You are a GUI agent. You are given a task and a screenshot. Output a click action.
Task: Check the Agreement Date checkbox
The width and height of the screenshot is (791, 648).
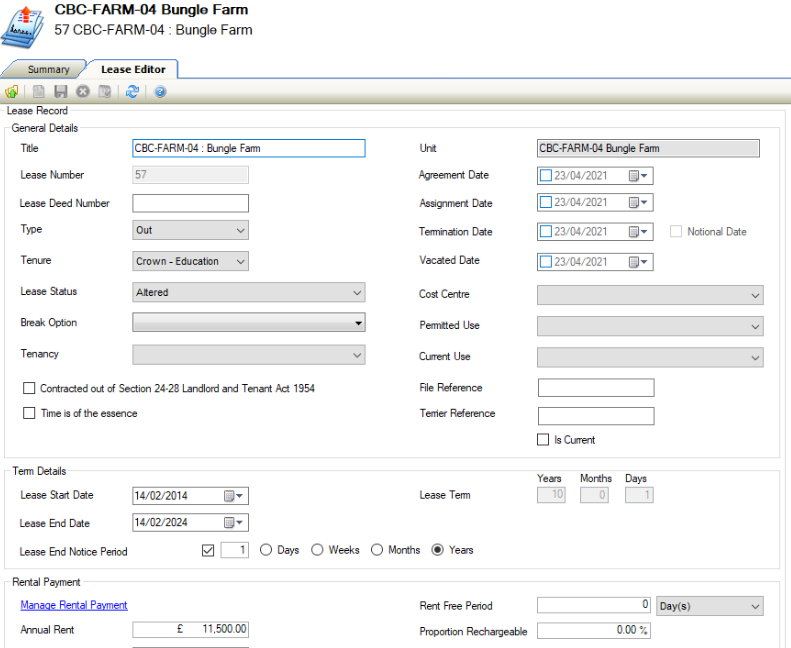click(x=545, y=175)
